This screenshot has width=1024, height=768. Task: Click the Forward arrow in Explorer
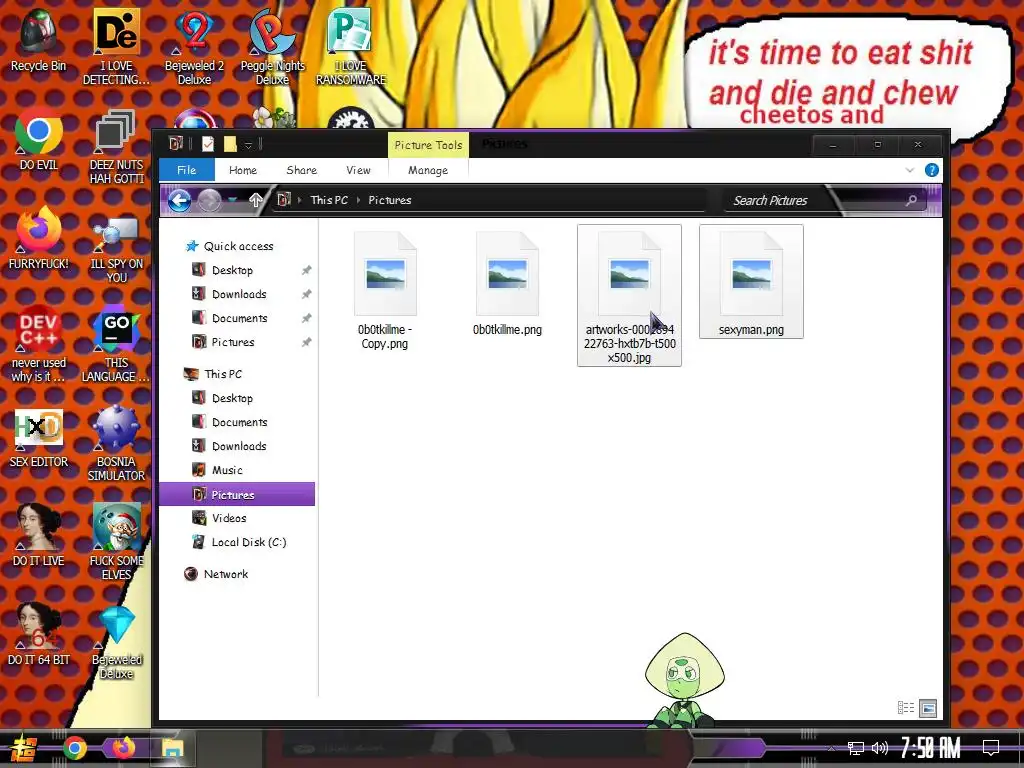pyautogui.click(x=210, y=200)
